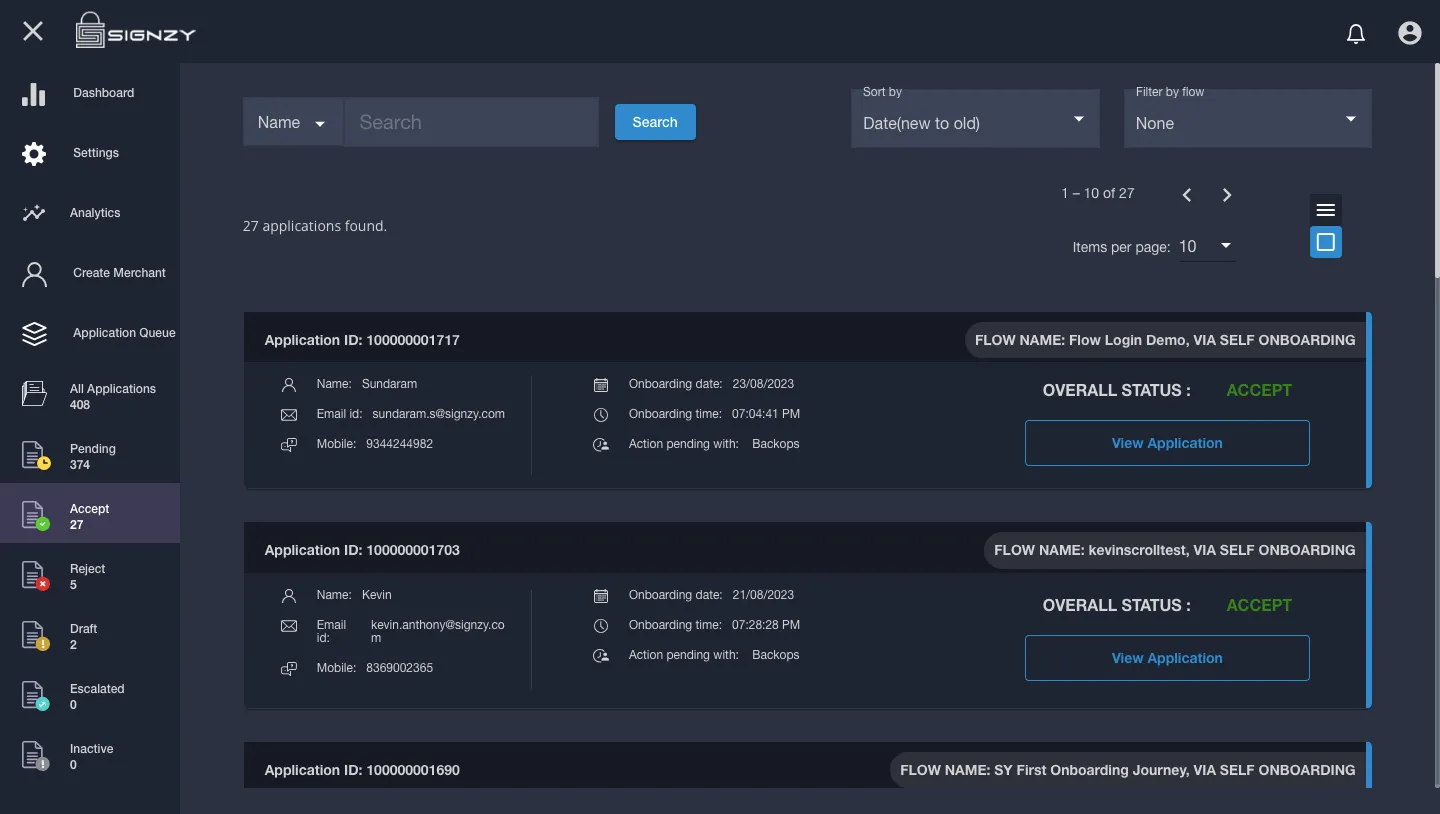Click Flow Login Demo flow name tag

tap(1165, 340)
